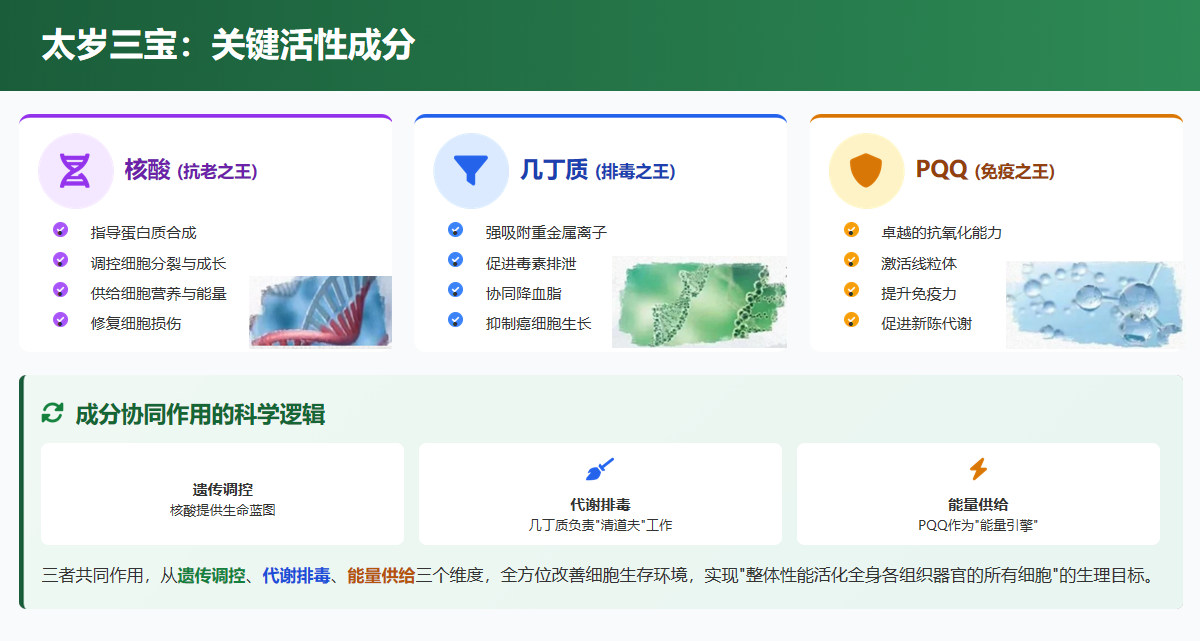Image resolution: width=1200 pixels, height=641 pixels.
Task: Click the 核酸 (抗老之王) heading
Action: (x=191, y=170)
